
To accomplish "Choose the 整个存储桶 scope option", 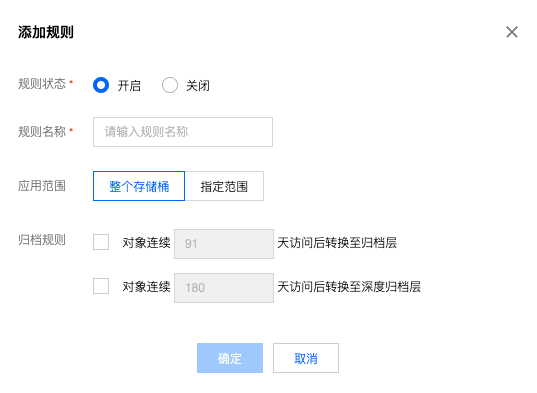I will tap(139, 186).
